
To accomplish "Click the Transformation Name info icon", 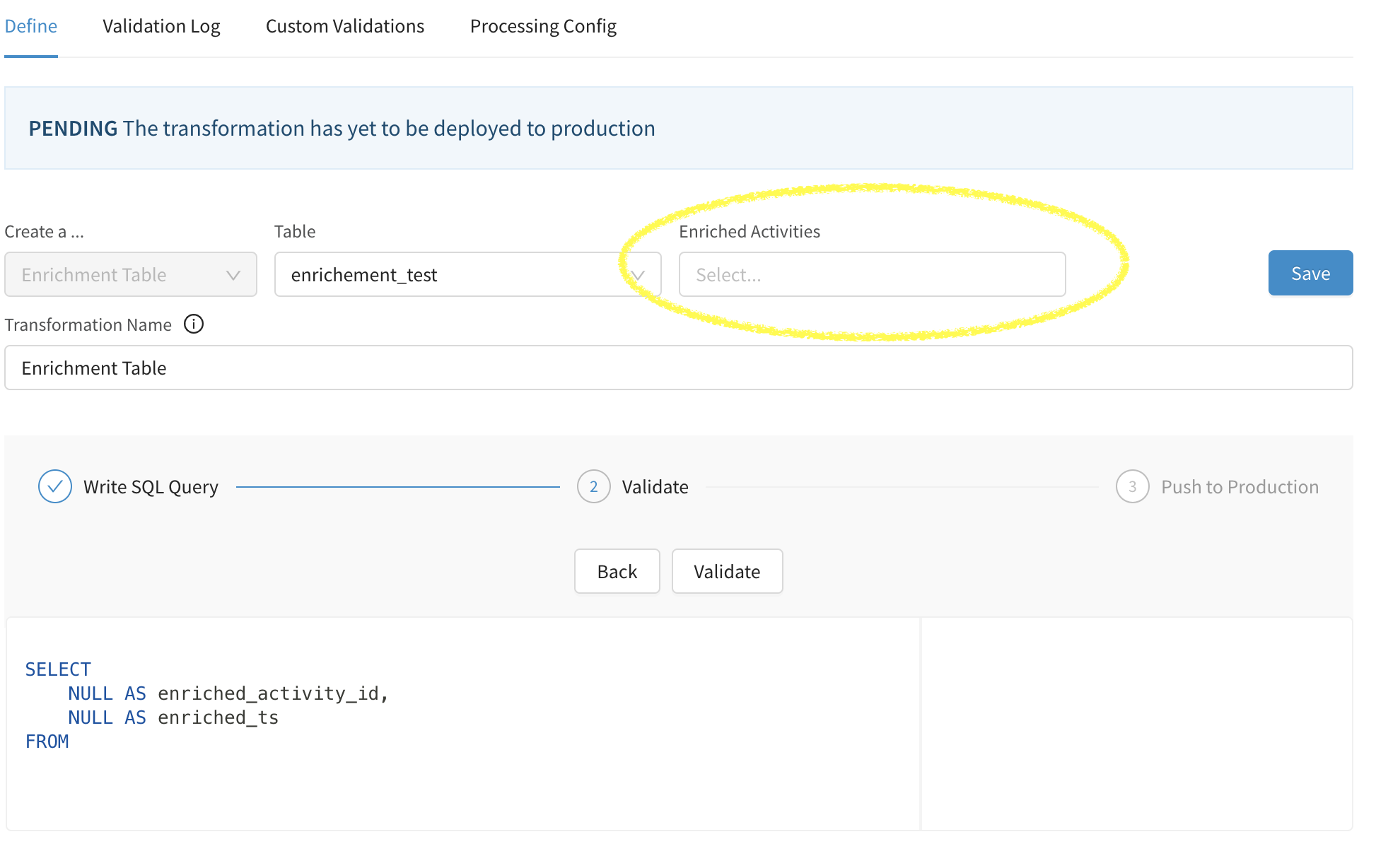I will pyautogui.click(x=193, y=324).
